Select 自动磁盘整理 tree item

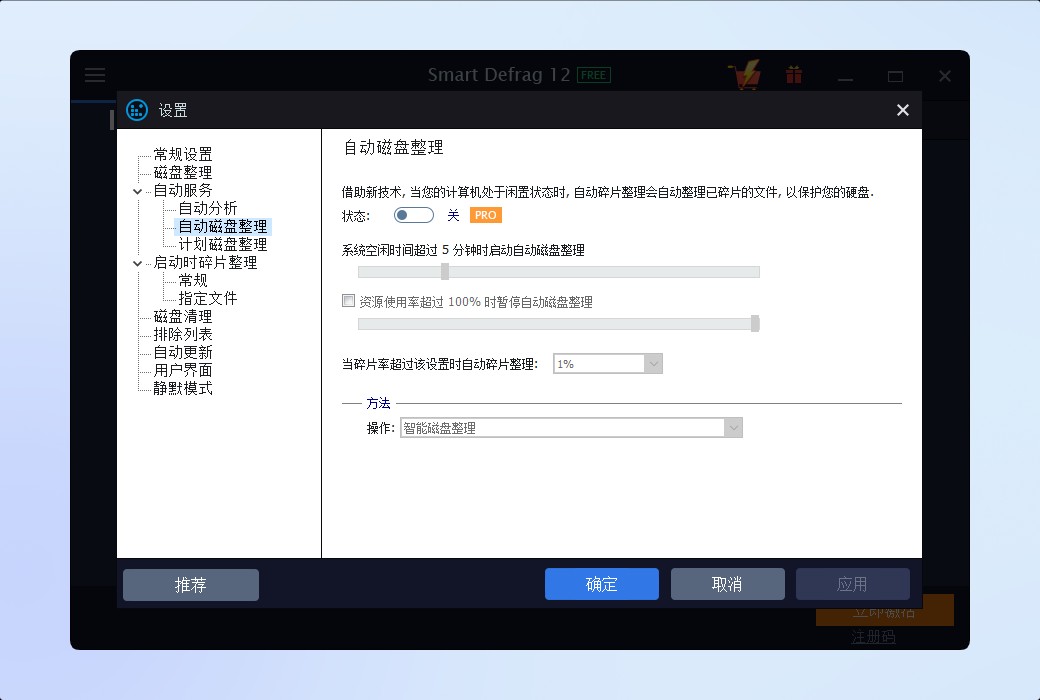pyautogui.click(x=223, y=226)
